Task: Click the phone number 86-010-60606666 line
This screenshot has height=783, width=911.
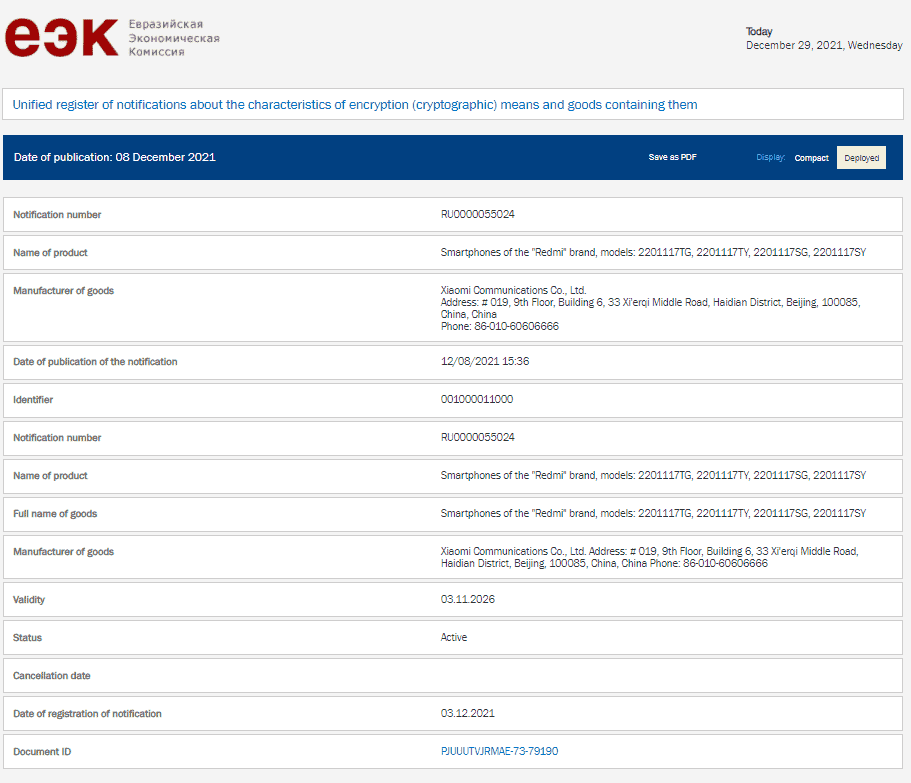Action: 500,326
